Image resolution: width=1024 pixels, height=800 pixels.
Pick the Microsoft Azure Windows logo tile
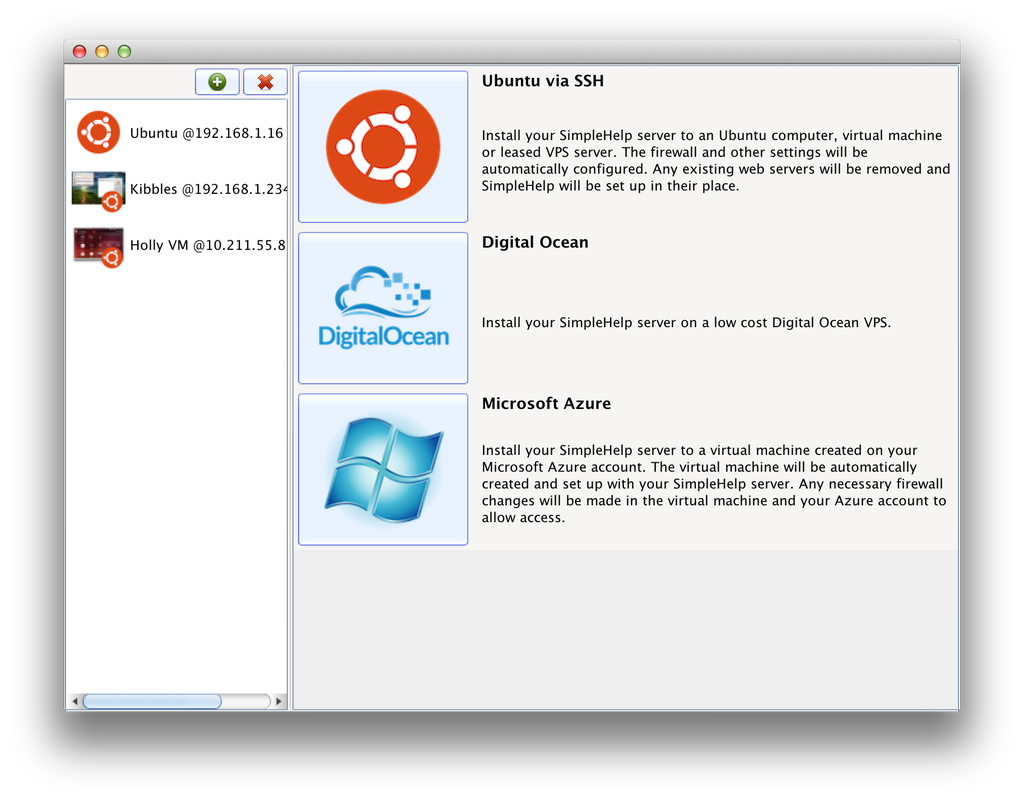coord(383,469)
